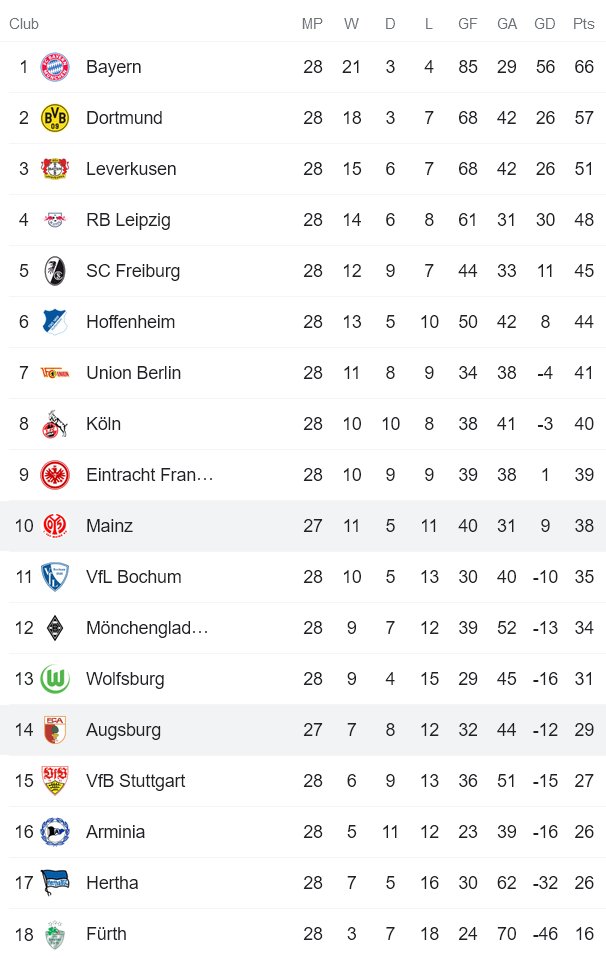Sort table by the Pts column
The width and height of the screenshot is (606, 967).
pyautogui.click(x=583, y=23)
